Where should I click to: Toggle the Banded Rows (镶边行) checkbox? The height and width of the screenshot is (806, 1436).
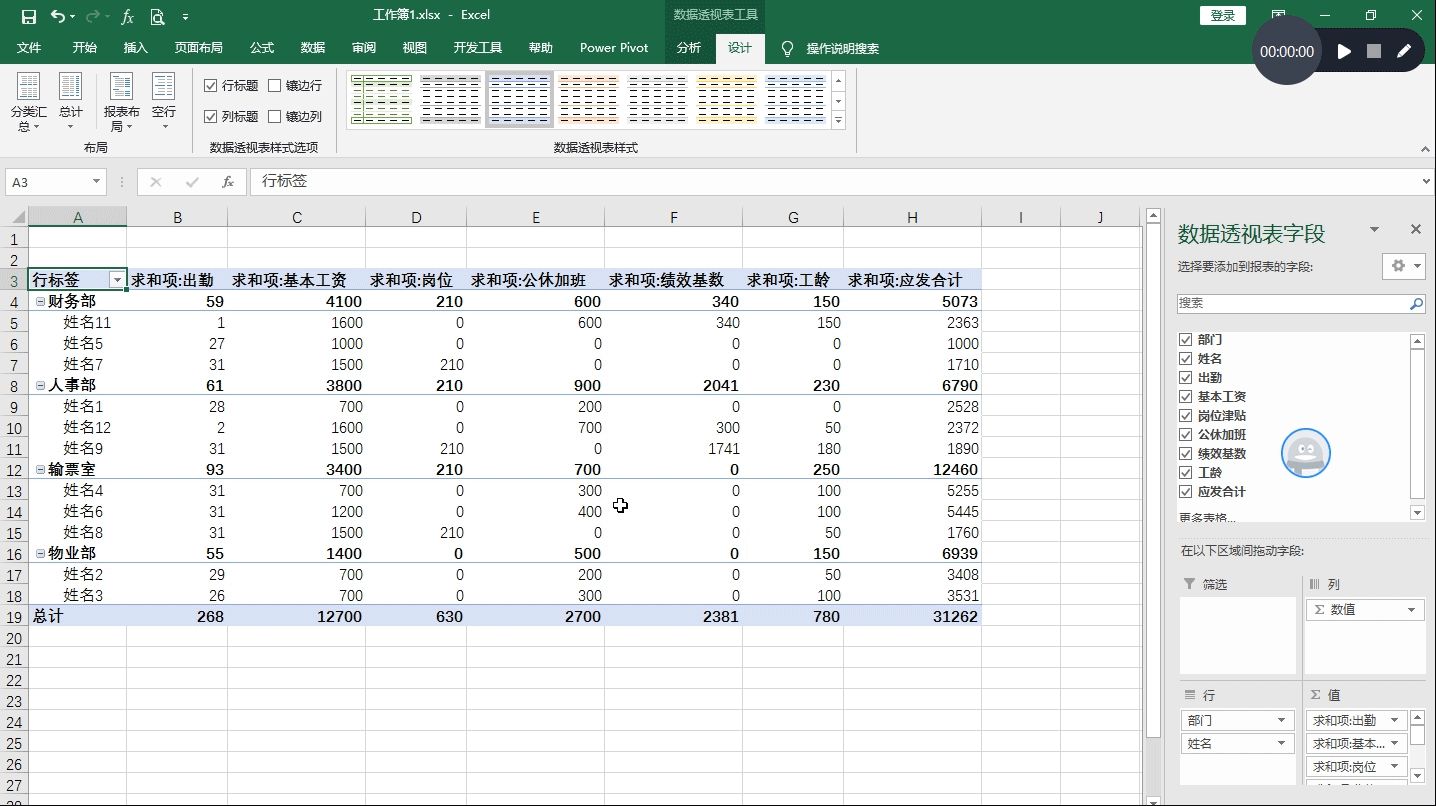275,86
